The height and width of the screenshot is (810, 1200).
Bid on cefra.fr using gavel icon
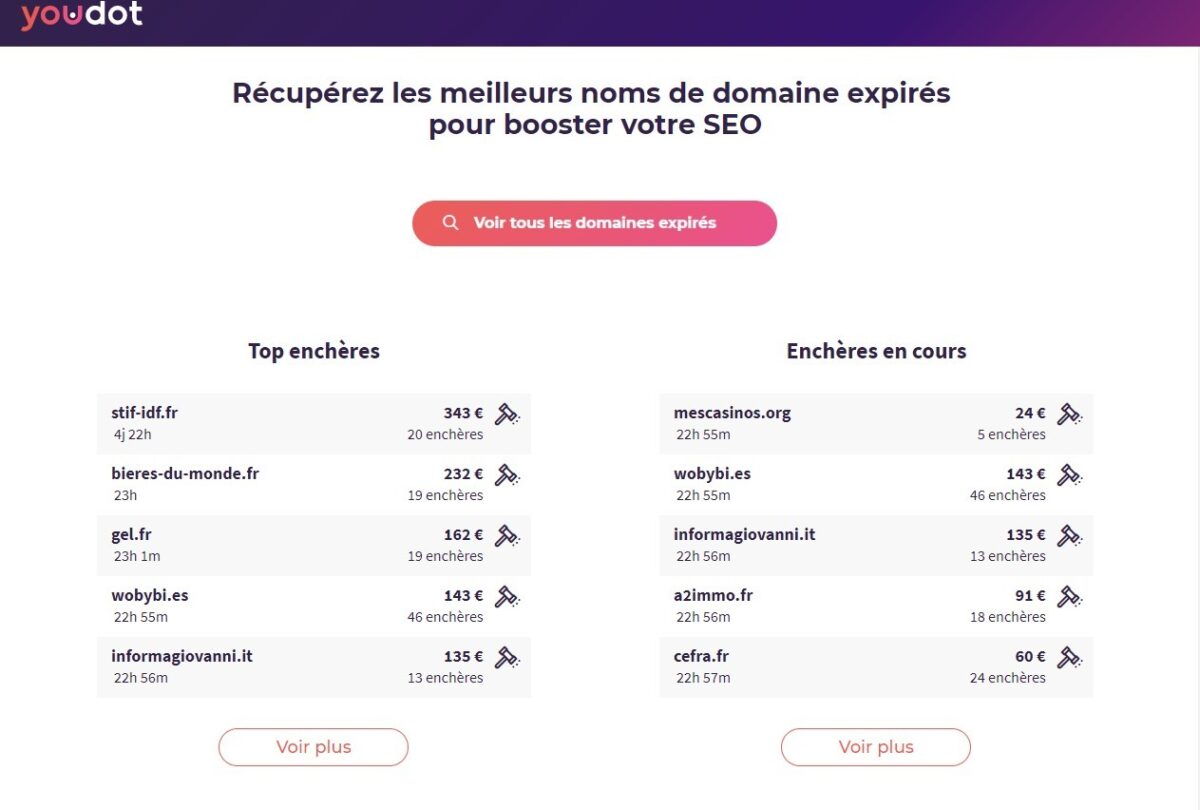(1070, 658)
